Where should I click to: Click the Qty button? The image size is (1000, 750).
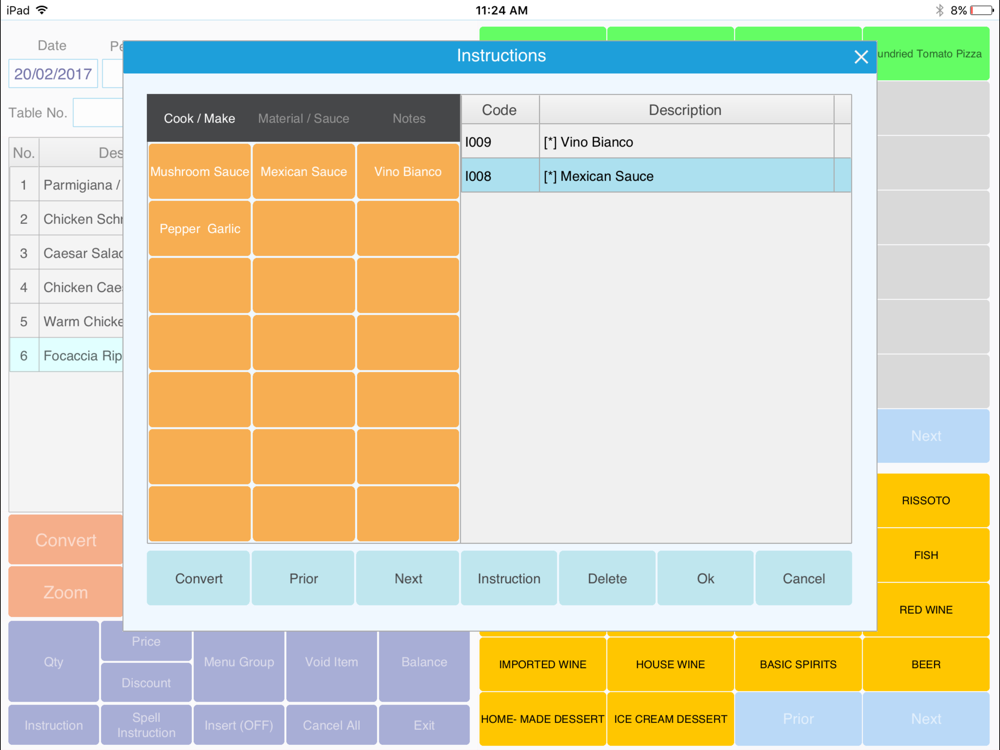54,661
